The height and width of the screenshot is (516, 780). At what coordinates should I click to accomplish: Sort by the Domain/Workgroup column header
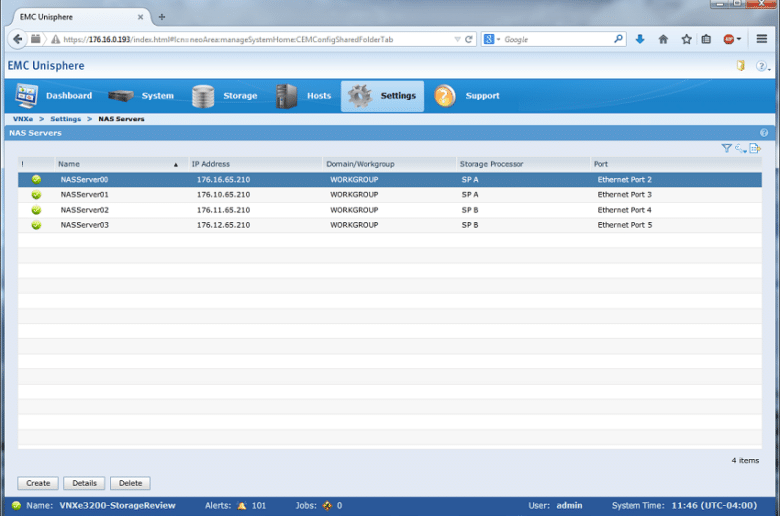pyautogui.click(x=389, y=164)
